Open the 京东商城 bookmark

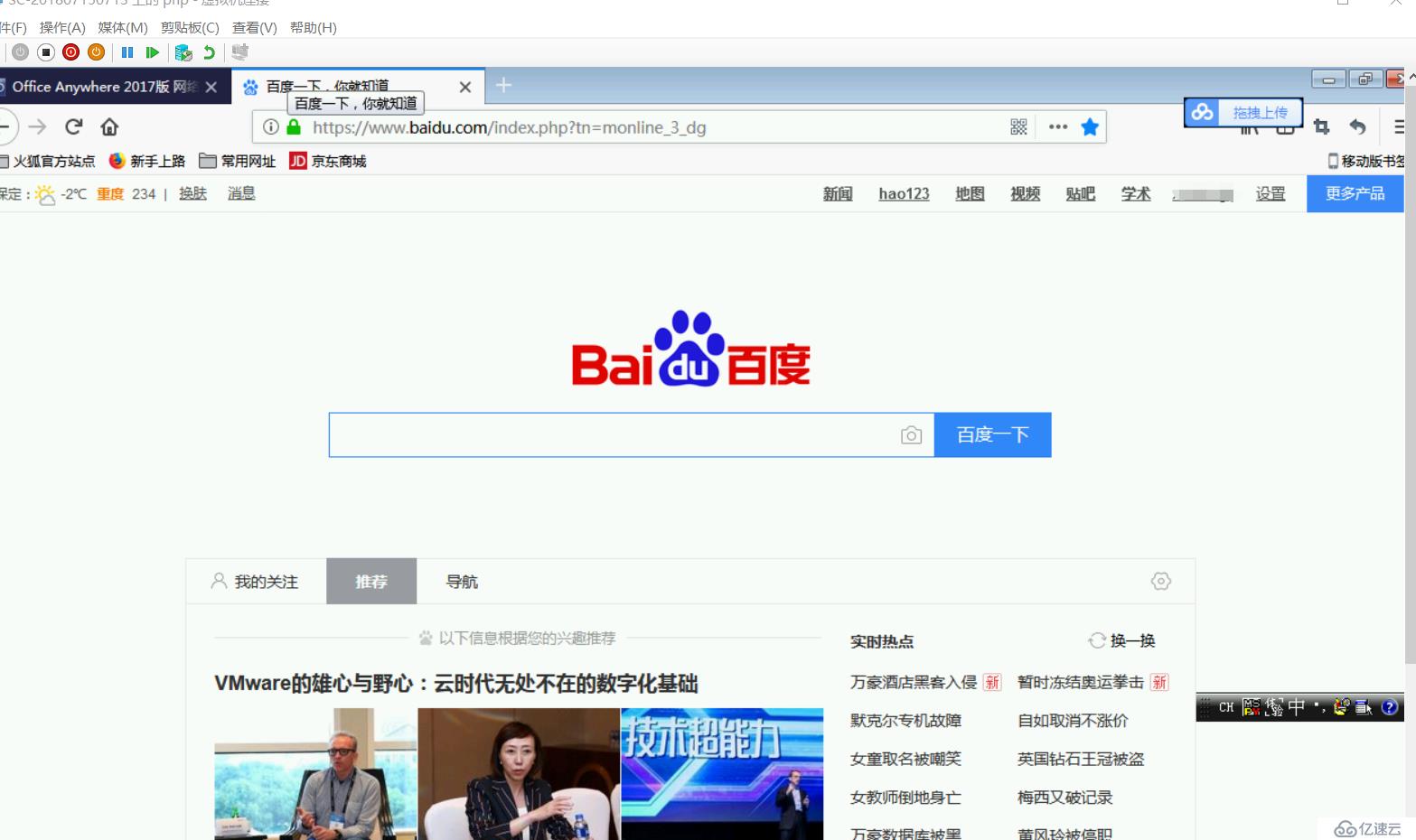pyautogui.click(x=327, y=161)
